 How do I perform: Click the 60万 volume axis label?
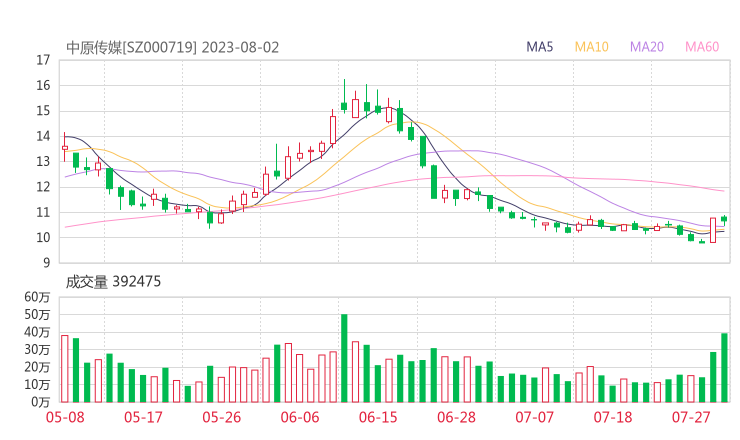pyautogui.click(x=37, y=297)
